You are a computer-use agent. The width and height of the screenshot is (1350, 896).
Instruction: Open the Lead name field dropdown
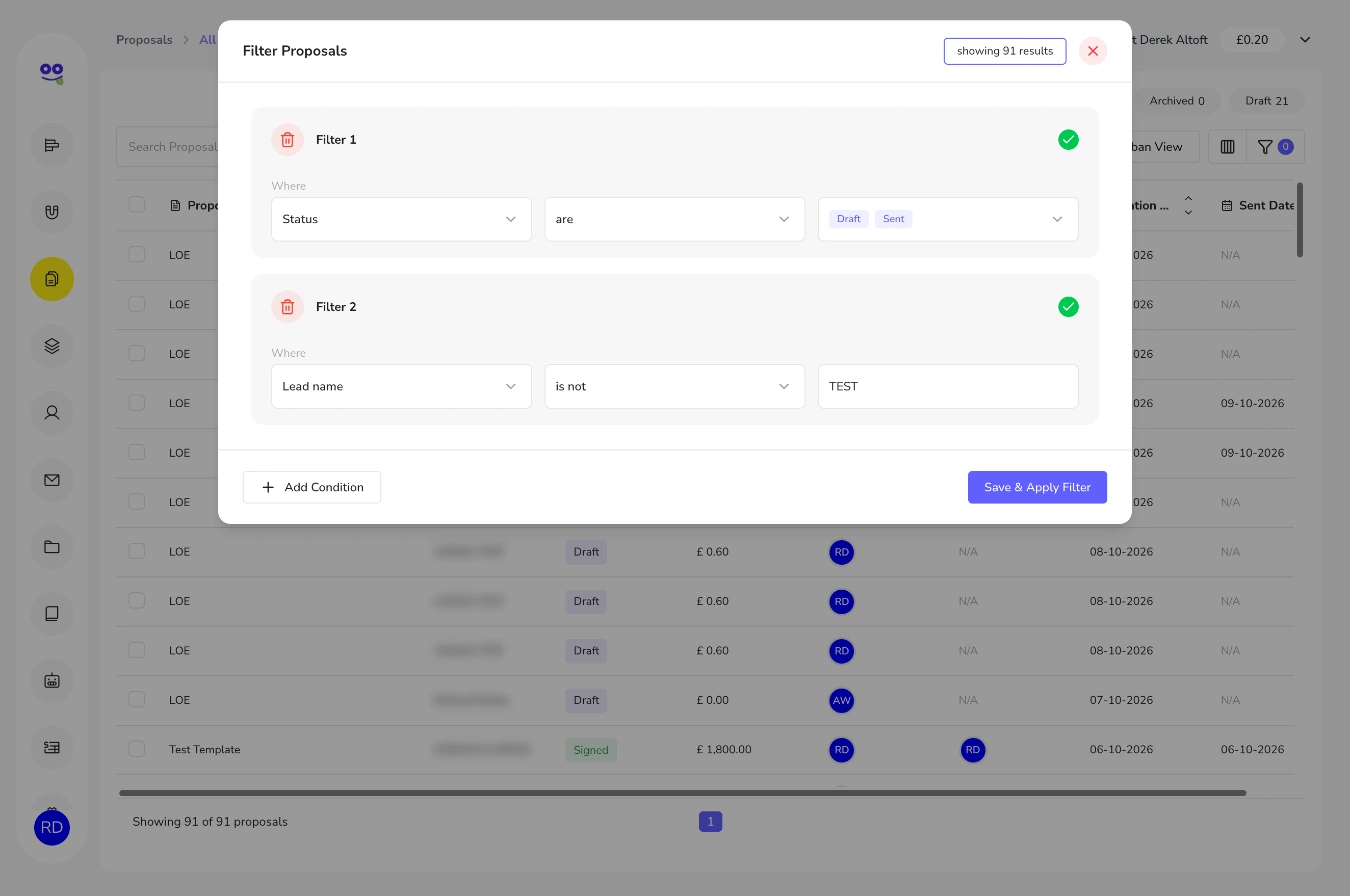[401, 386]
